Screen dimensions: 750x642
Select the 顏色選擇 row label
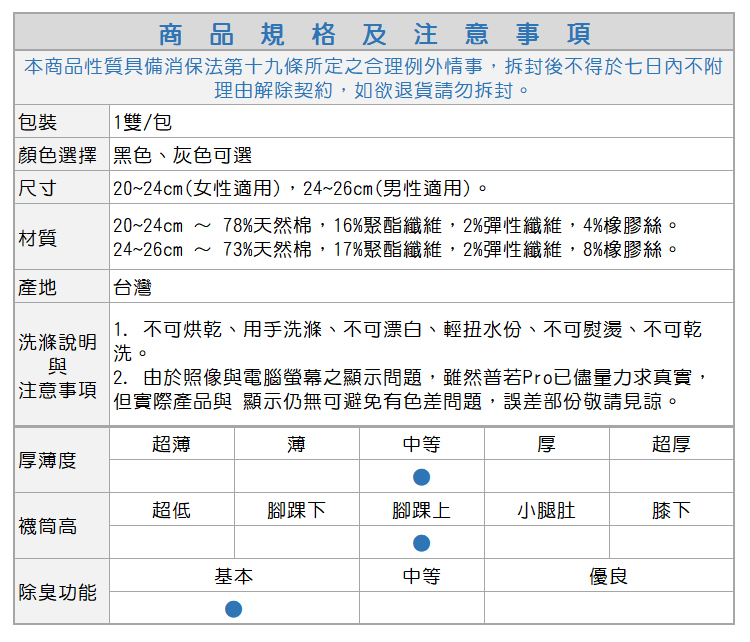coord(58,155)
